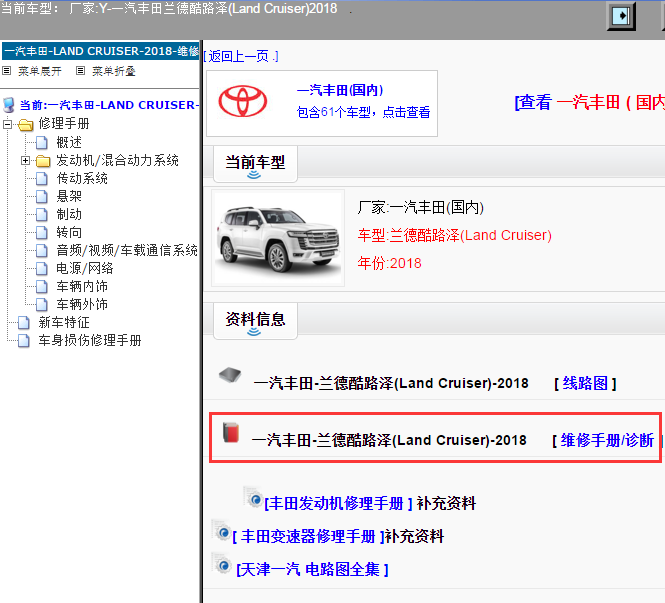Click the red book icon in 维修手册/诊断 row
This screenshot has width=665, height=603.
click(x=231, y=432)
